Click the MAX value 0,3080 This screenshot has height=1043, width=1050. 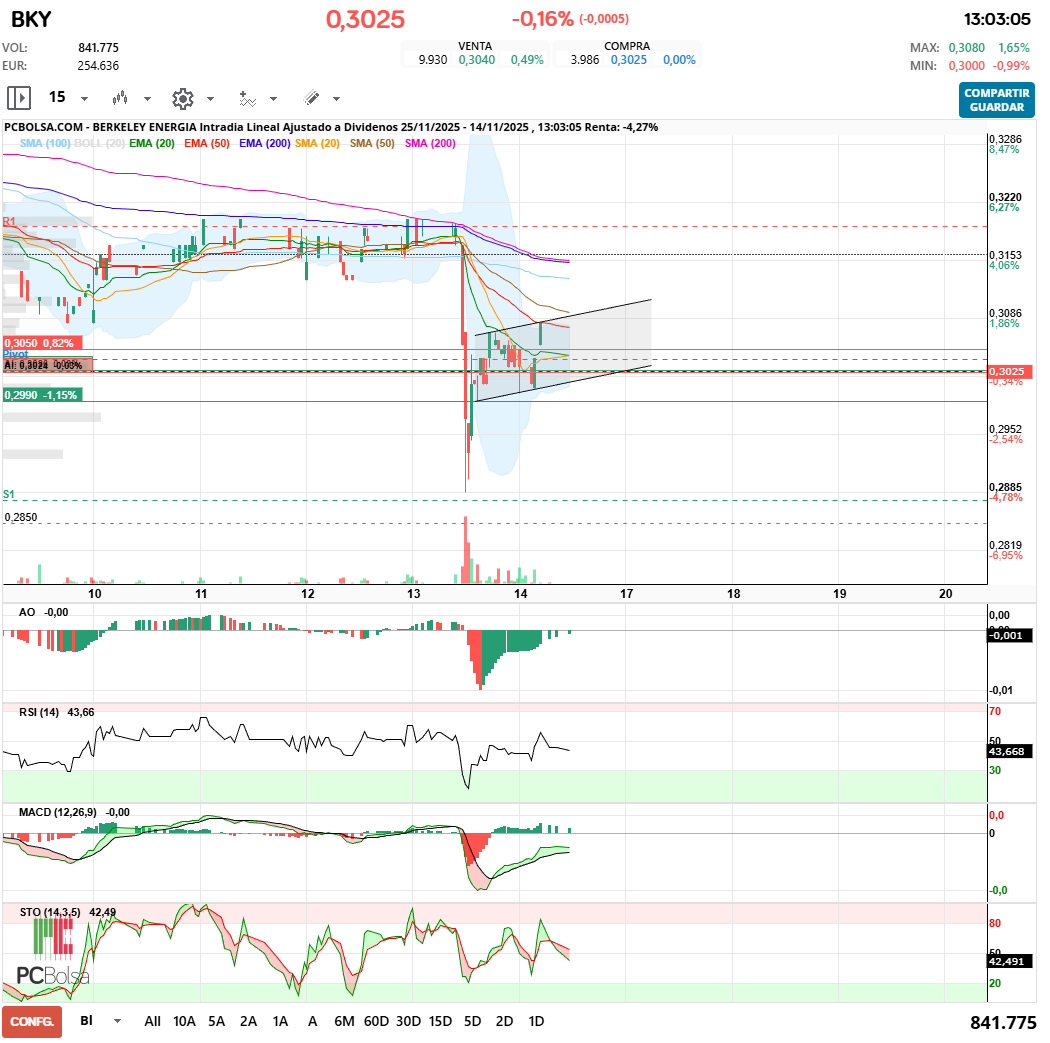pos(966,48)
